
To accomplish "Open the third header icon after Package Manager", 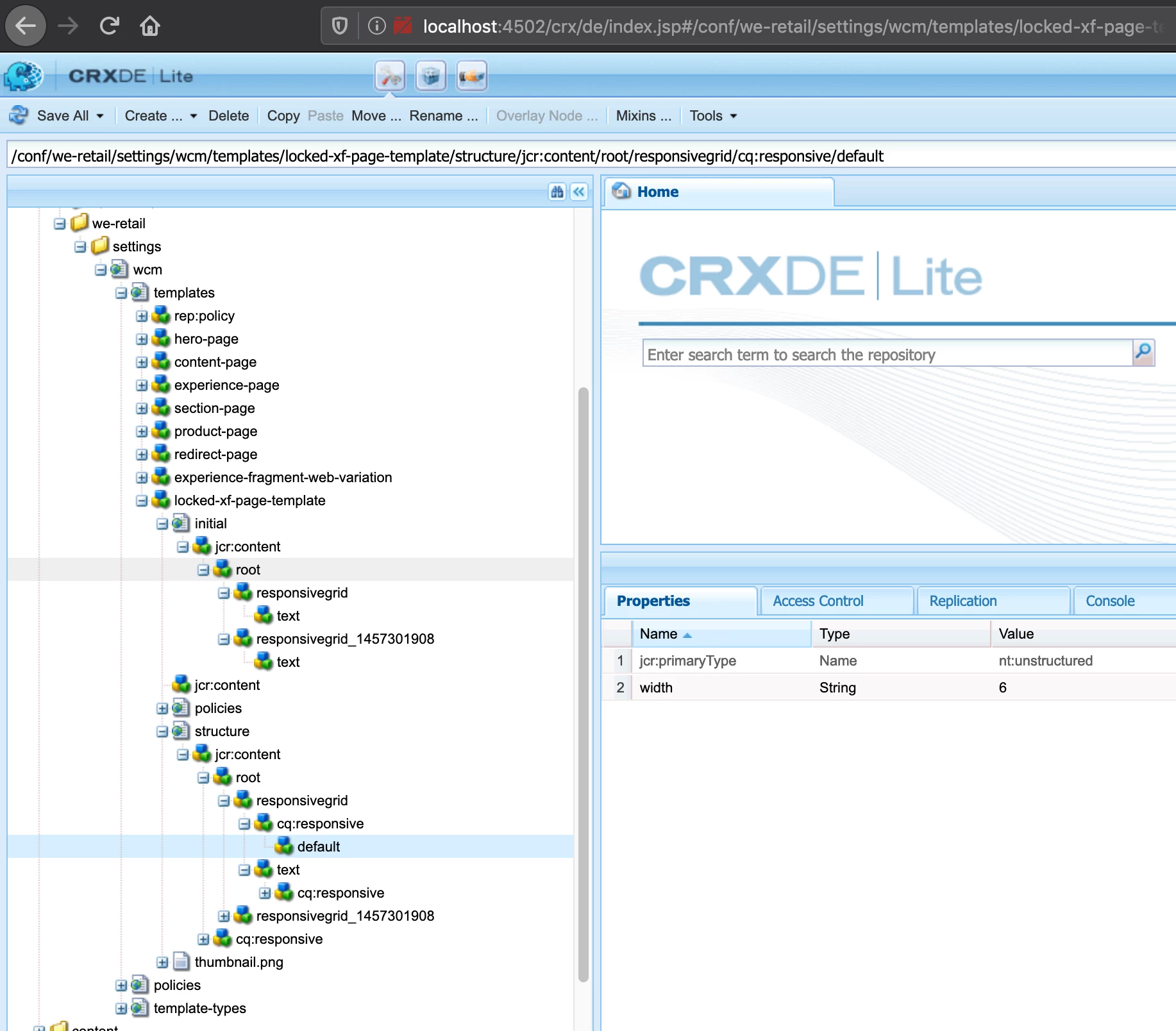I will 472,76.
